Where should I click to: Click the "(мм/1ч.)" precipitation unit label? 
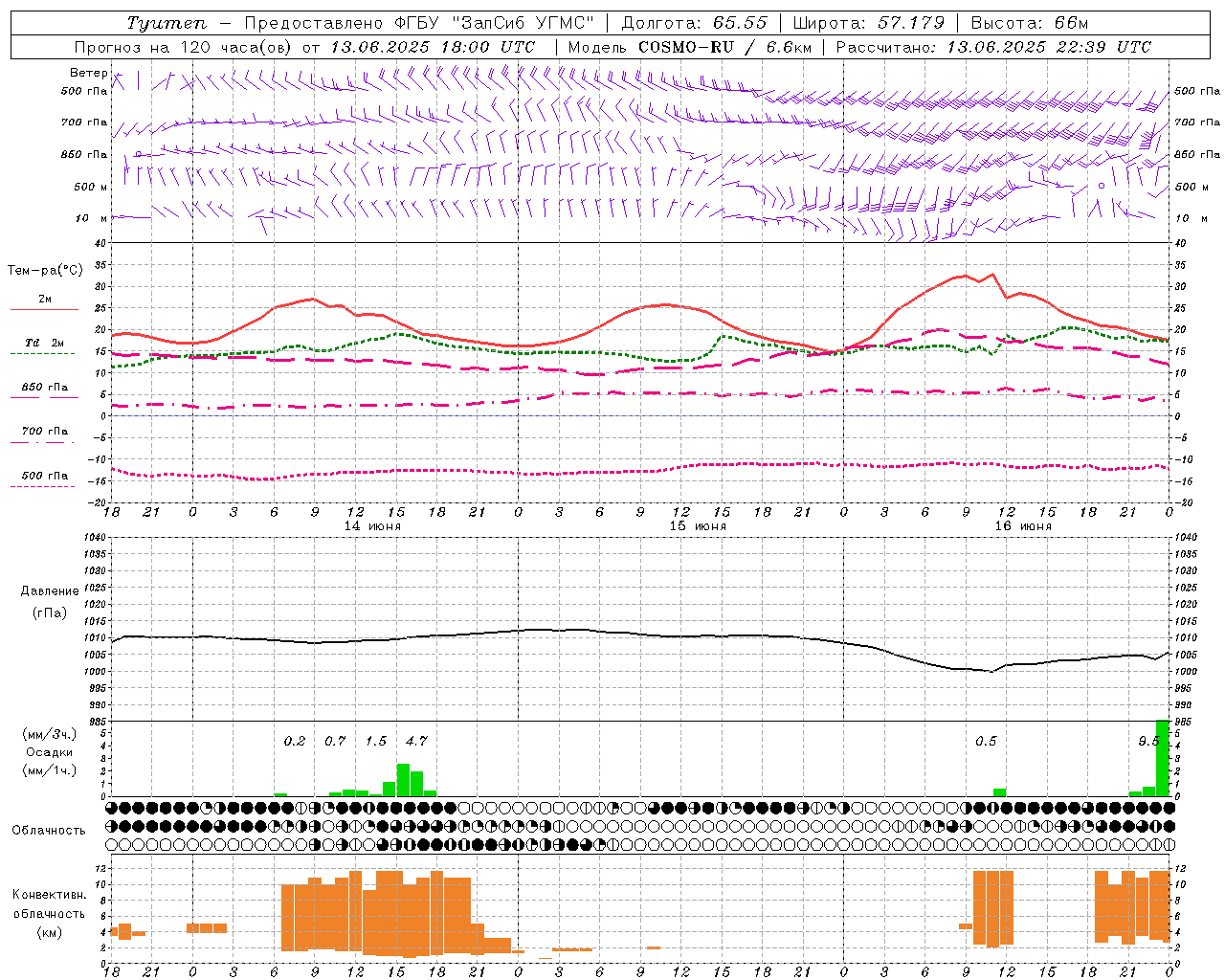tap(49, 770)
